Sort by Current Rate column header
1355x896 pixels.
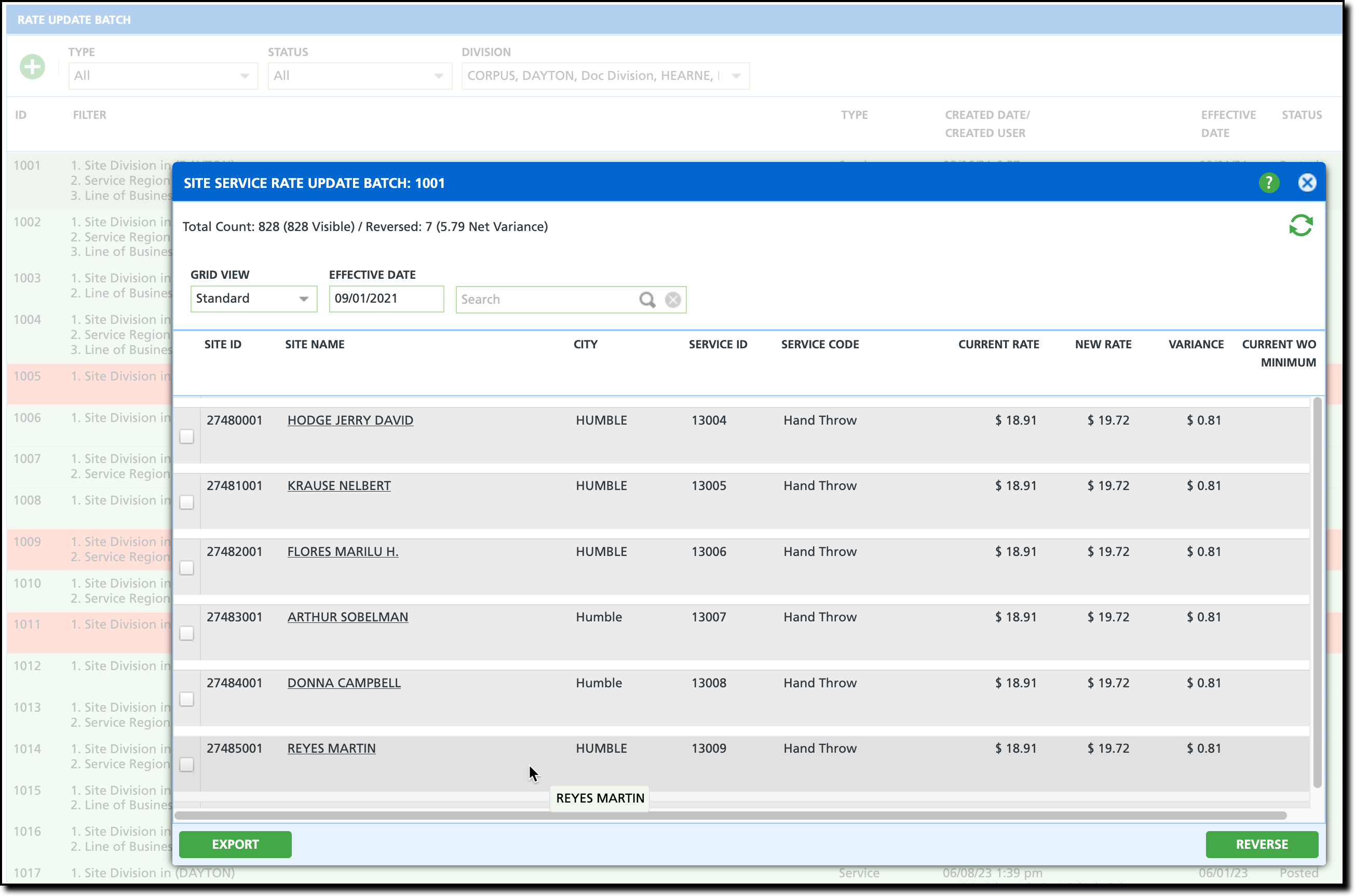point(998,345)
